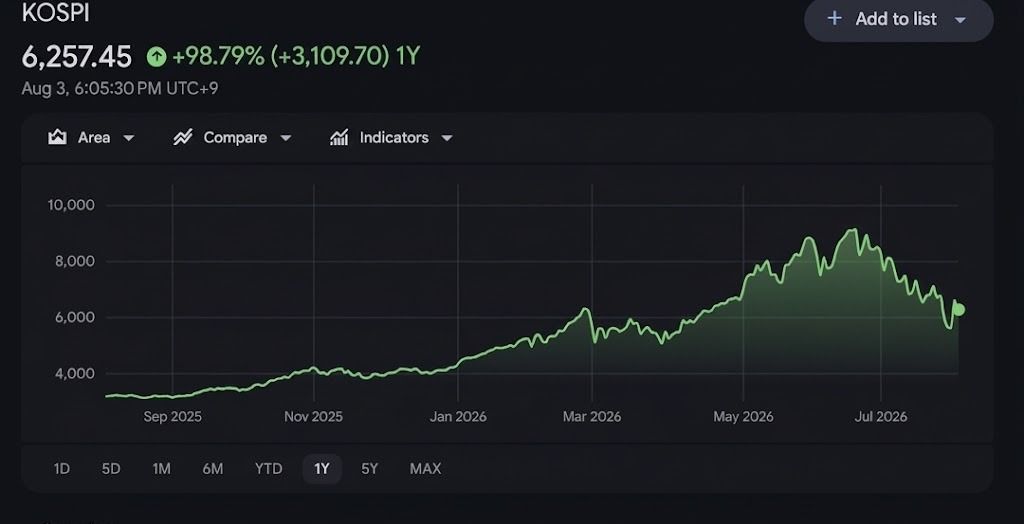This screenshot has width=1024, height=524.
Task: Switch chart to 6M range
Action: click(x=213, y=468)
